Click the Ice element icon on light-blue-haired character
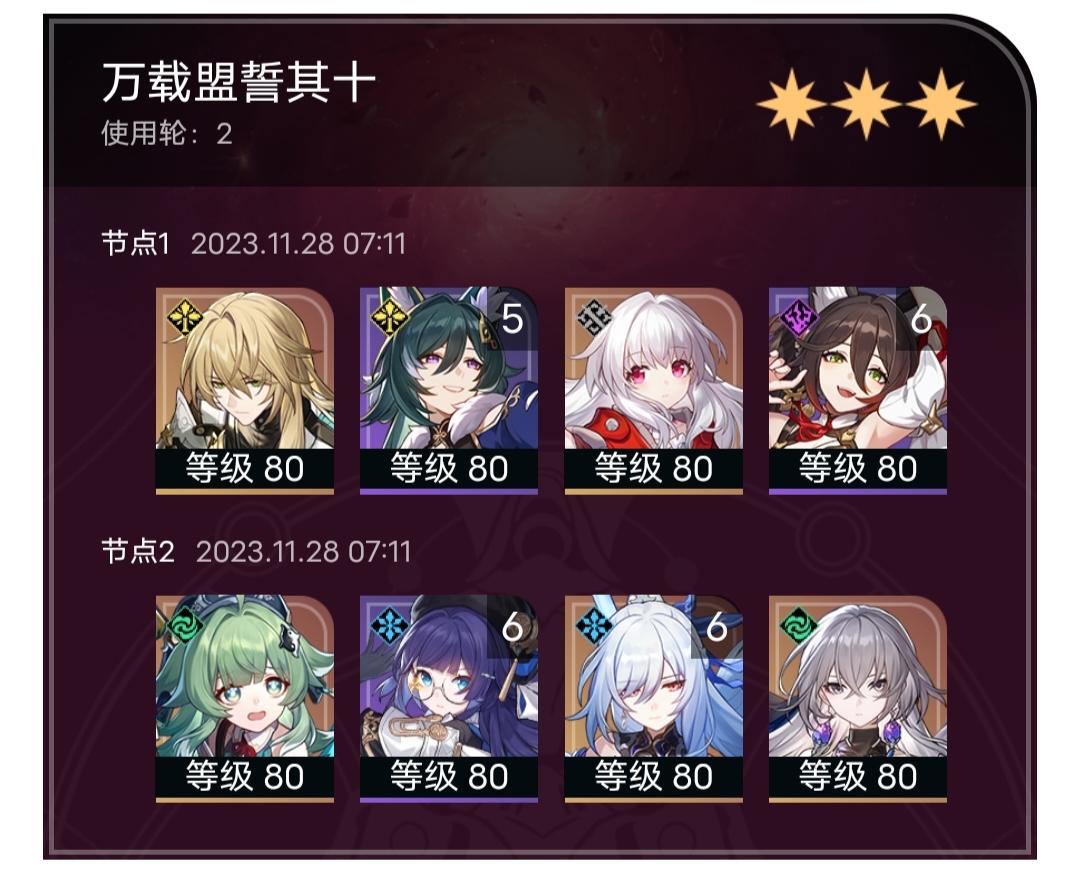The width and height of the screenshot is (1080, 884). click(594, 626)
